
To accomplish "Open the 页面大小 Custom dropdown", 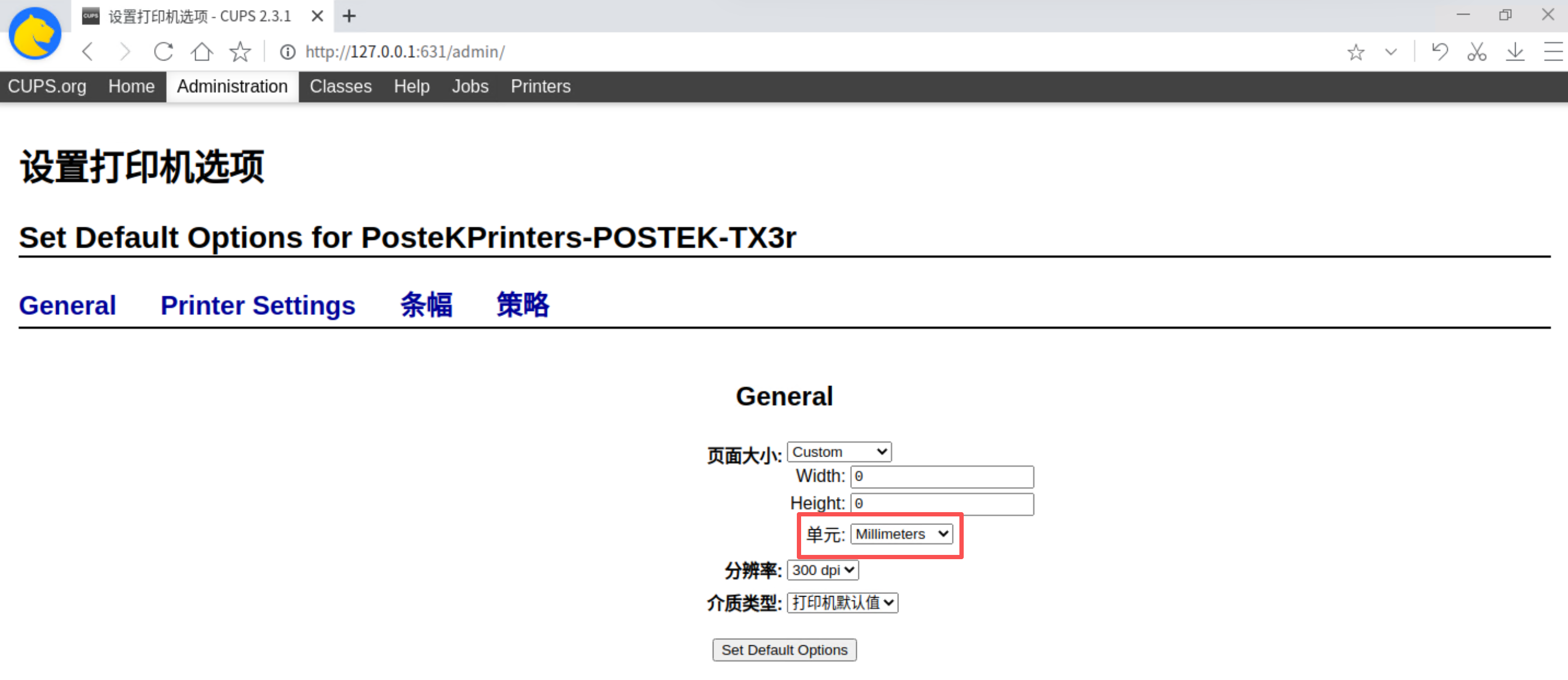I will pyautogui.click(x=840, y=452).
